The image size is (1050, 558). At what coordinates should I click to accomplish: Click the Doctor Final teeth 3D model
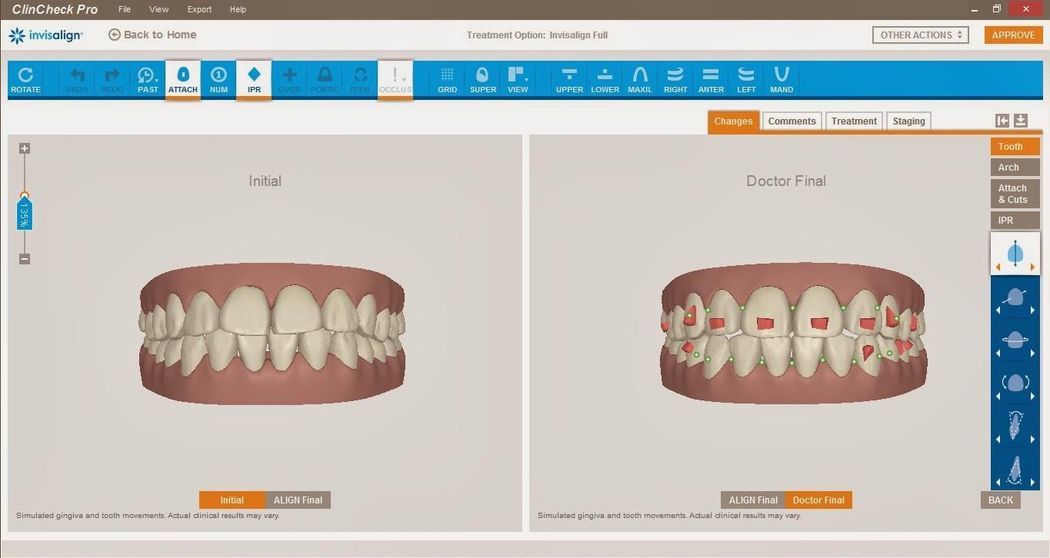click(794, 333)
